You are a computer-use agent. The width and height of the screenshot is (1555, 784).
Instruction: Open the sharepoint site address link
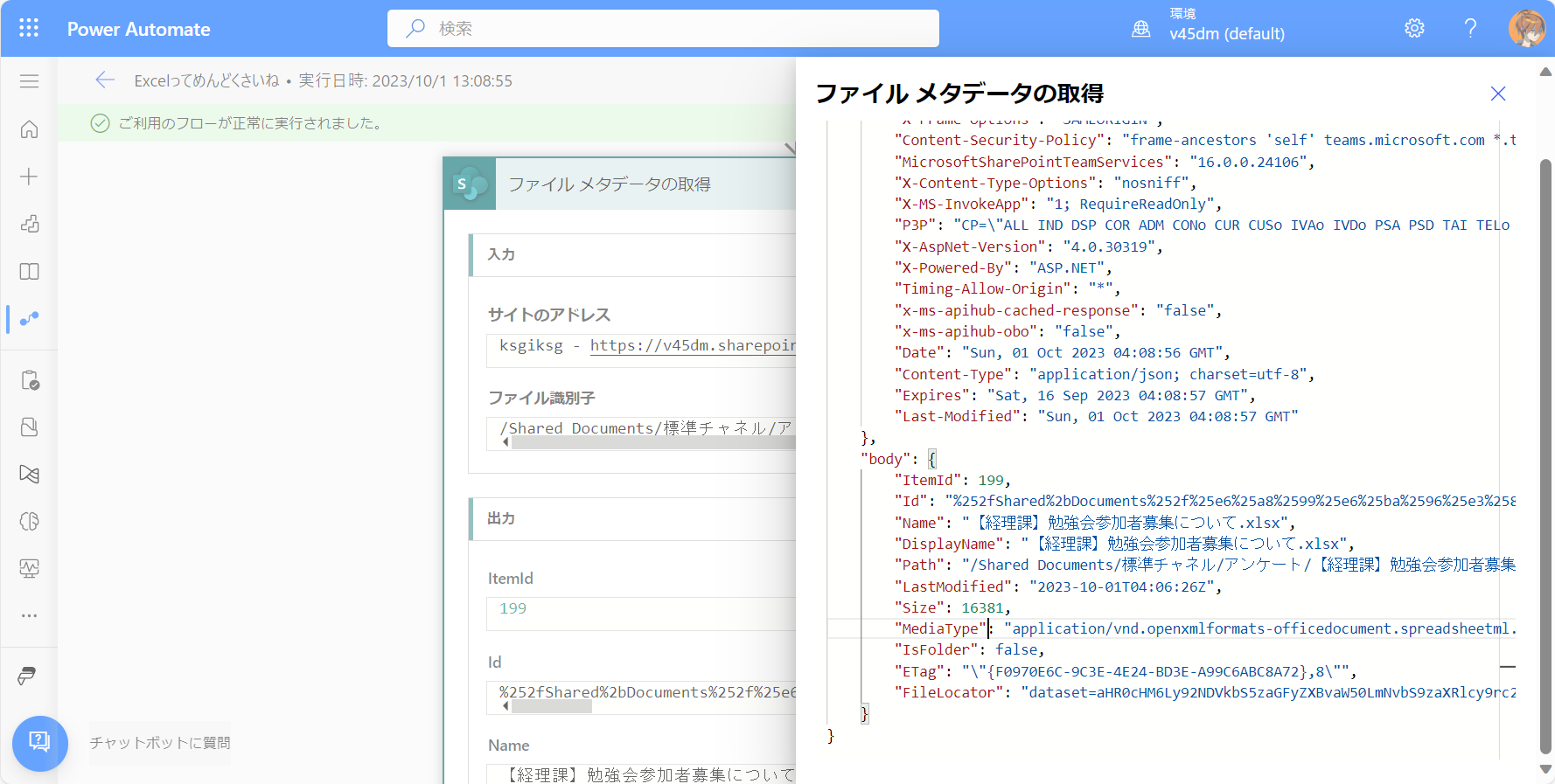click(693, 345)
